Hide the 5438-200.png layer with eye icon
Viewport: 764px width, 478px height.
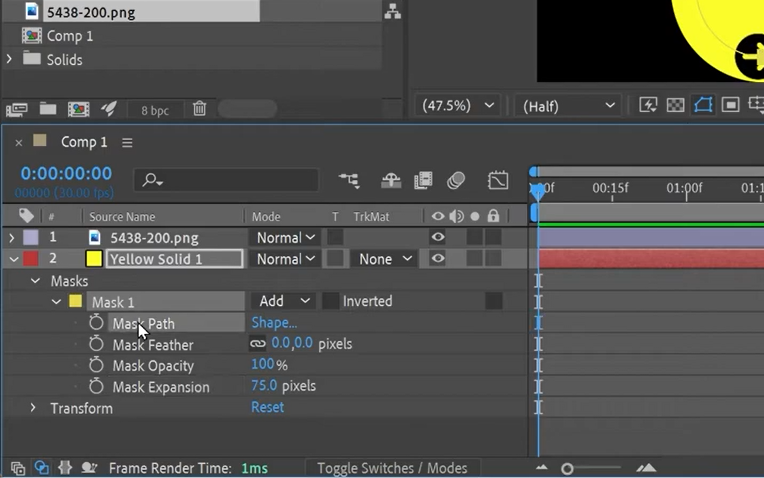438,237
